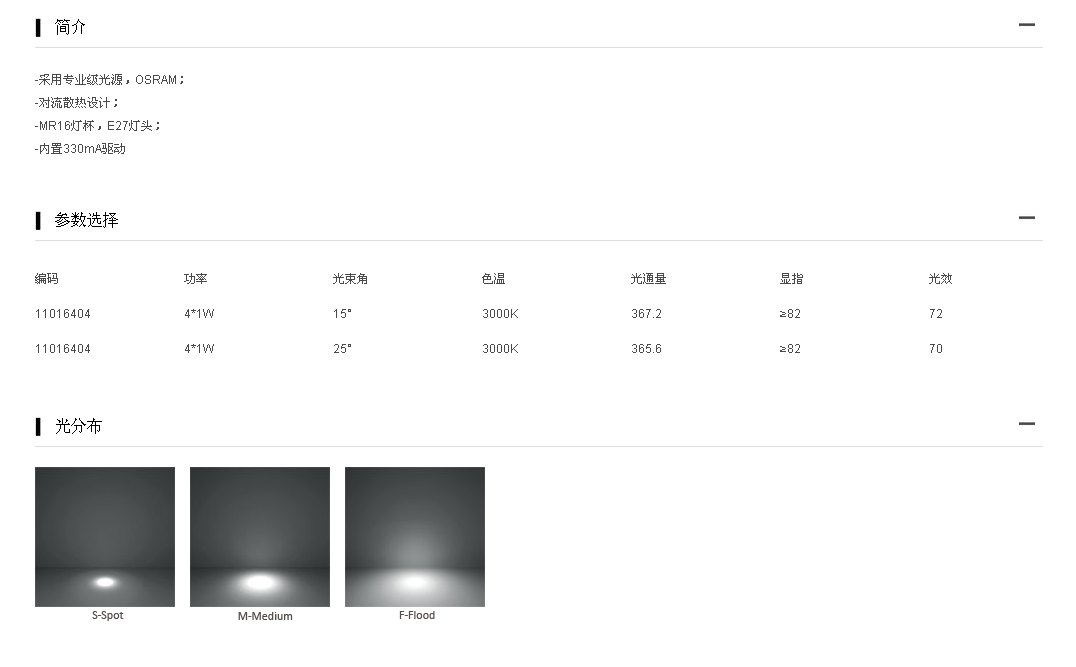Collapse the 光分布 section with minus icon

tap(1026, 424)
